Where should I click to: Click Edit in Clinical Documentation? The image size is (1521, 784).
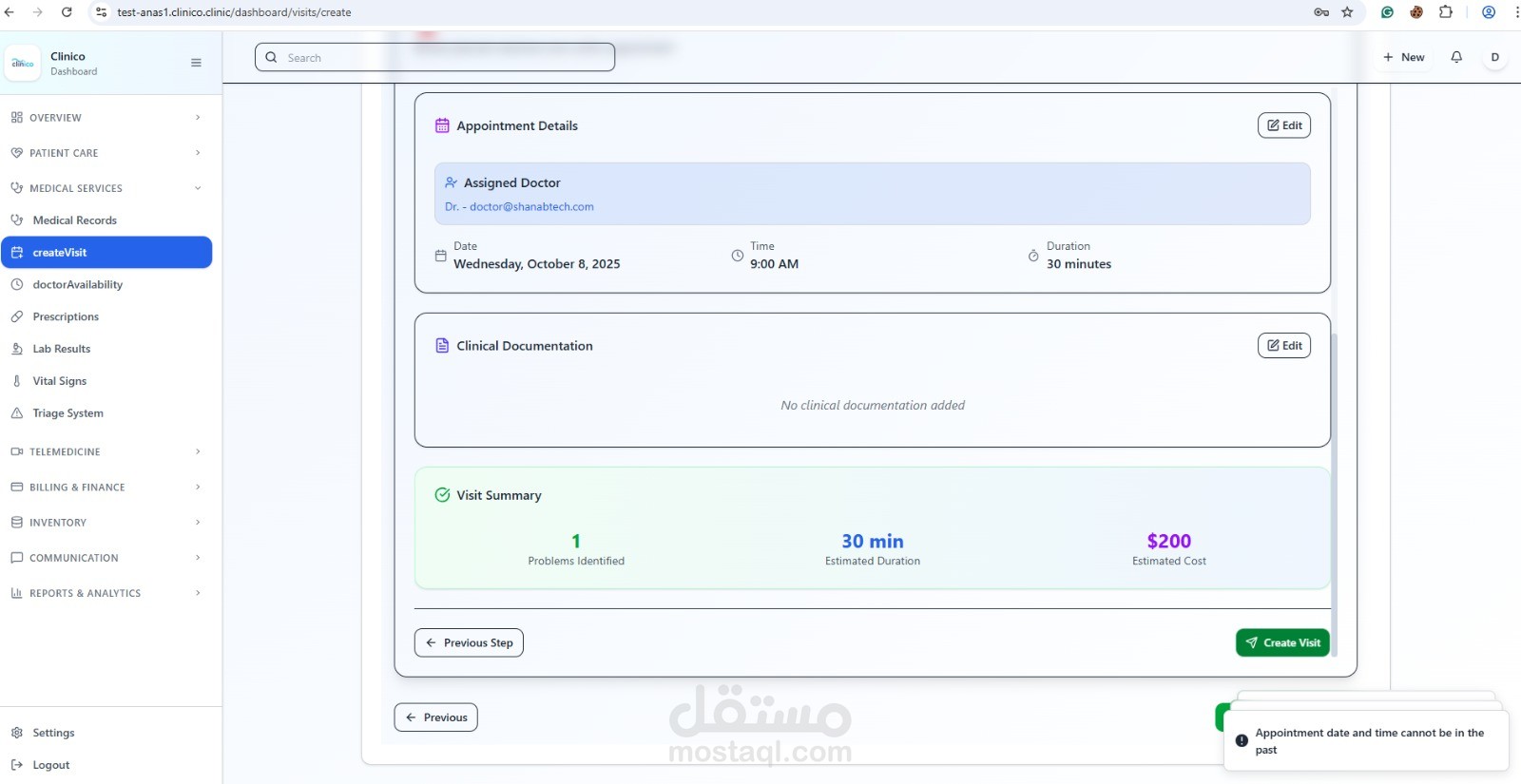[x=1283, y=346]
